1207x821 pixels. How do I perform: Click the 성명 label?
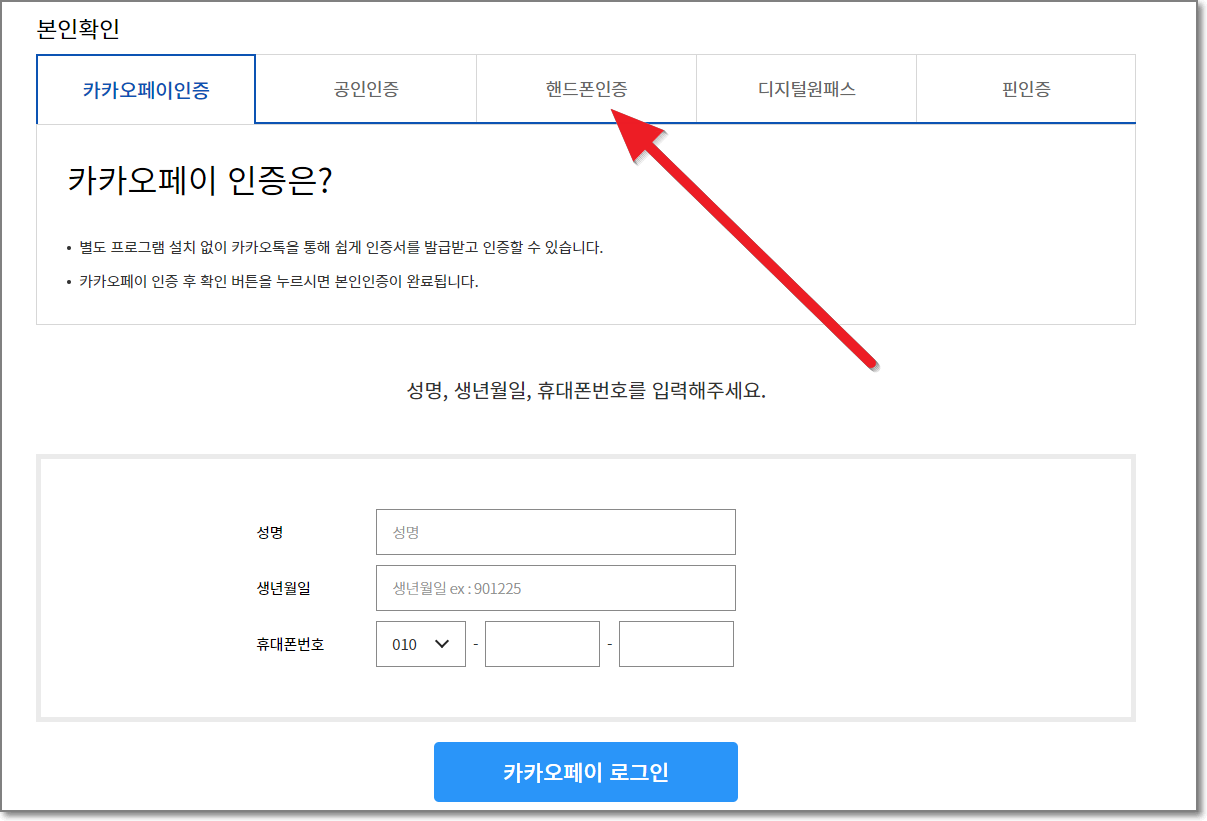[270, 532]
